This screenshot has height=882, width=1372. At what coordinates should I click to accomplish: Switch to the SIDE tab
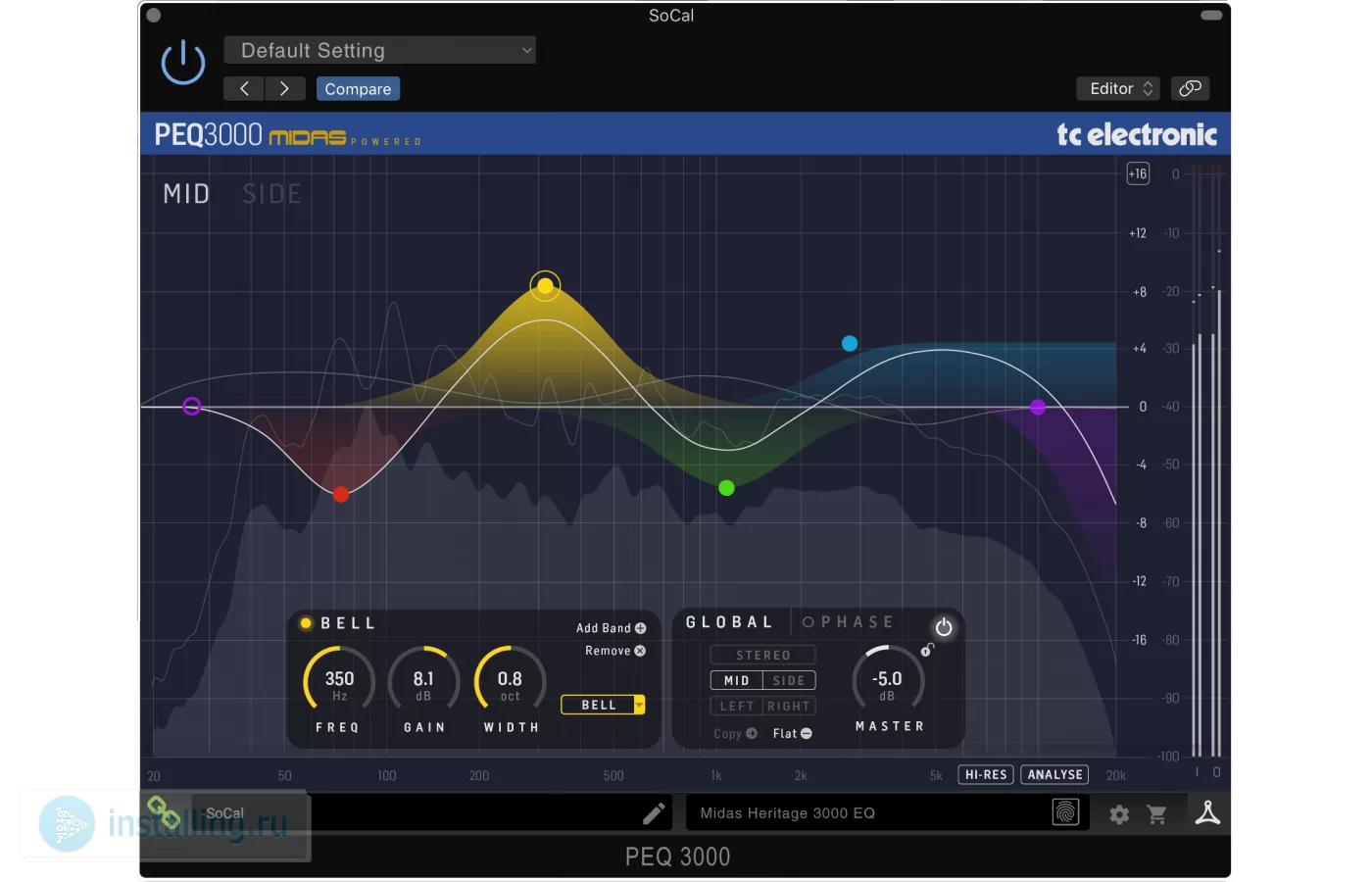coord(271,194)
